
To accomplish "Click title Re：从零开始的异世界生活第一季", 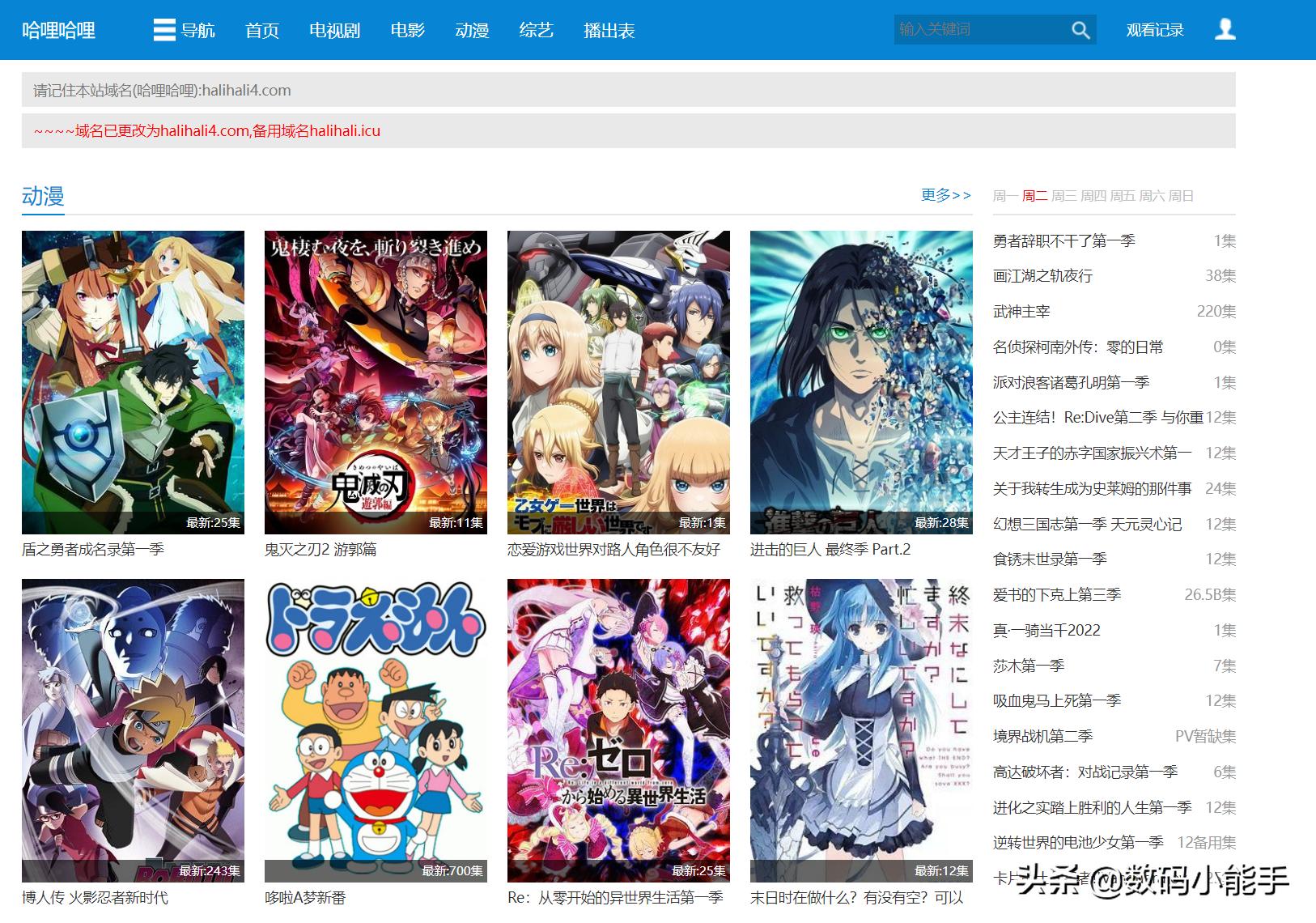I will click(615, 897).
